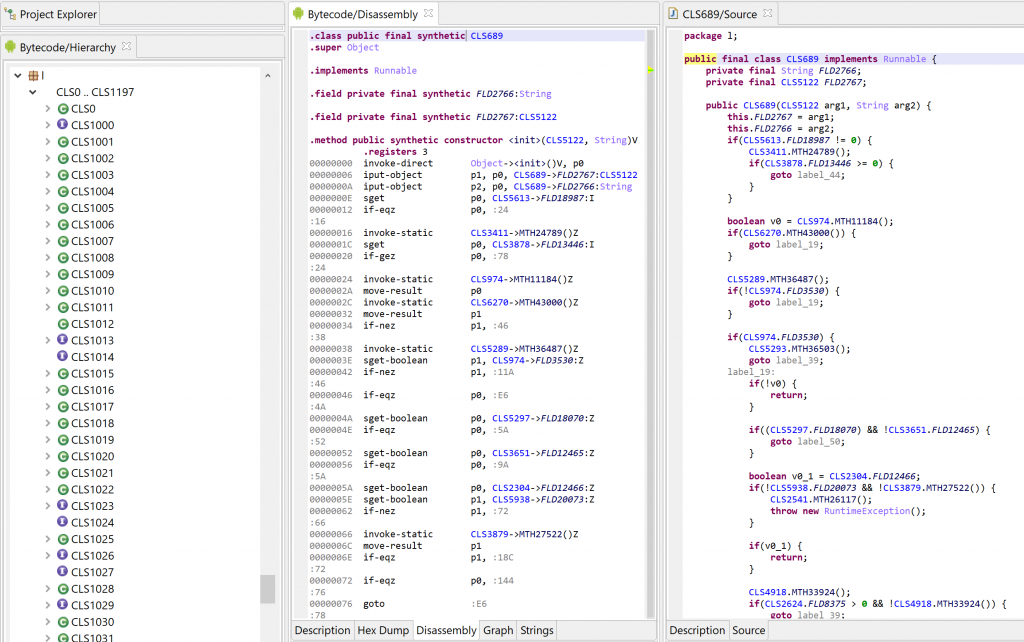Click the CLS1001 class icon

pyautogui.click(x=63, y=142)
